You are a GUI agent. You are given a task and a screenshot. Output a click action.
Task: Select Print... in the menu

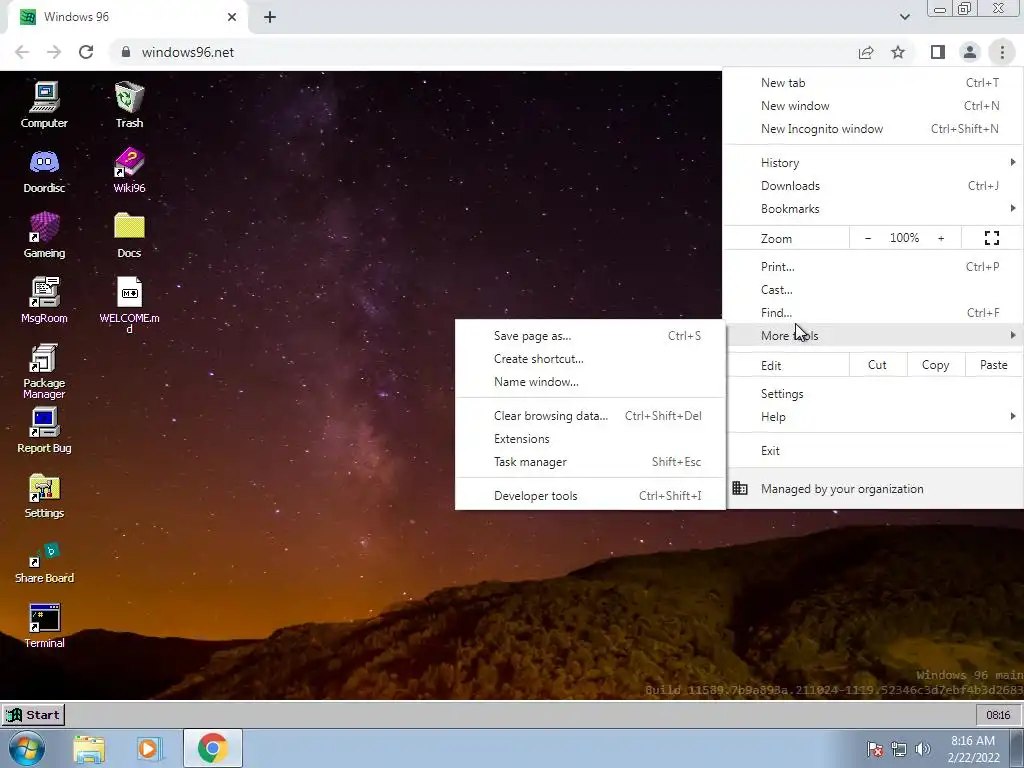(872, 266)
